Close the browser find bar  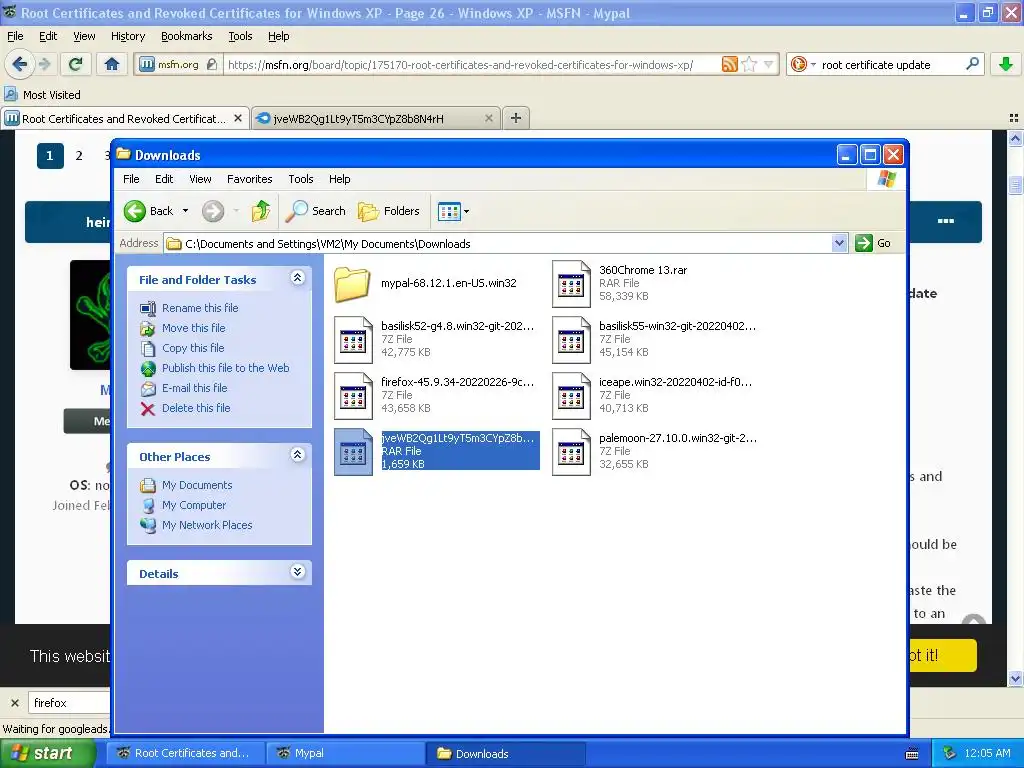pyautogui.click(x=14, y=703)
